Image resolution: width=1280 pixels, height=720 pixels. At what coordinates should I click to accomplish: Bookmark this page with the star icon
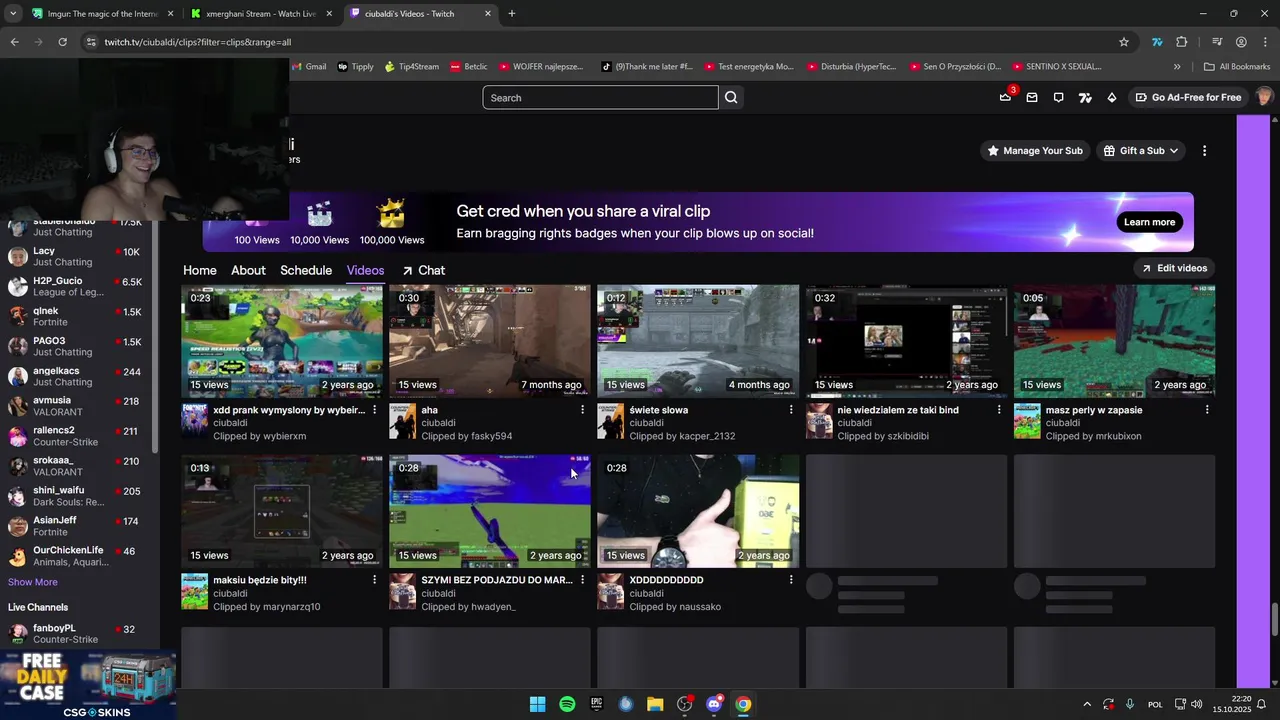tap(1124, 42)
